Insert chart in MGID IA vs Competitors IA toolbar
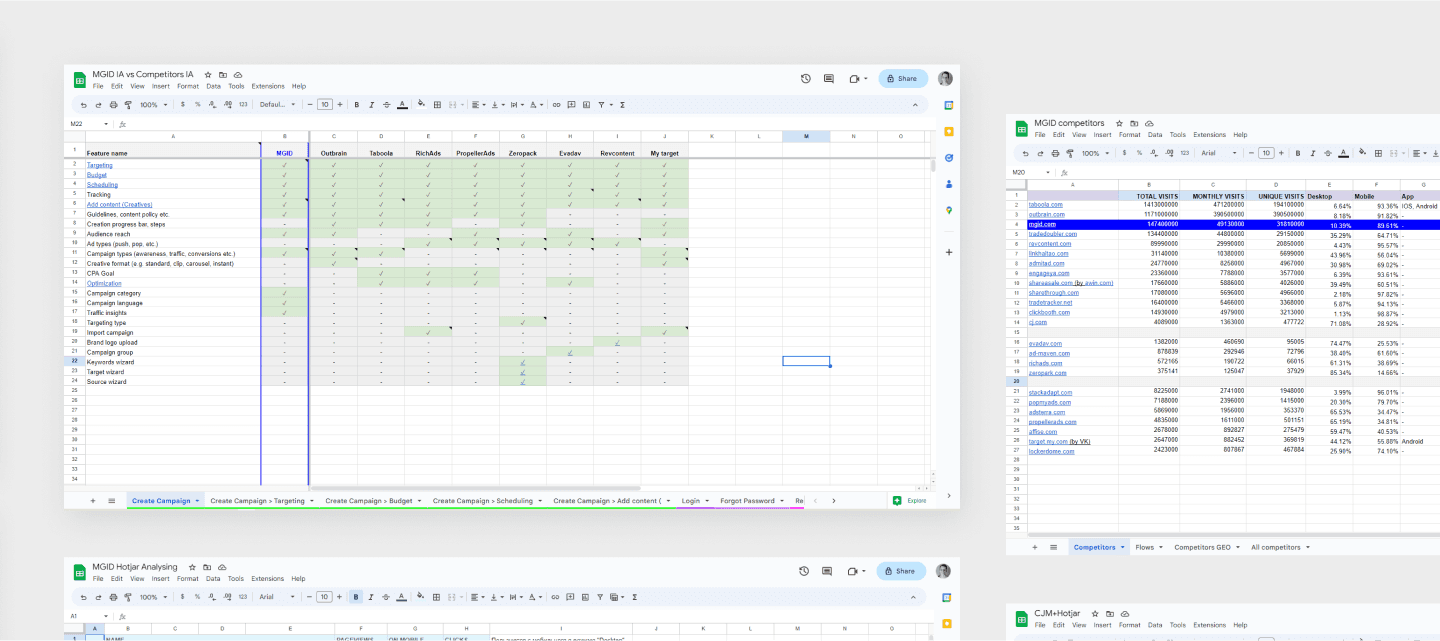1440x641 pixels. click(586, 104)
